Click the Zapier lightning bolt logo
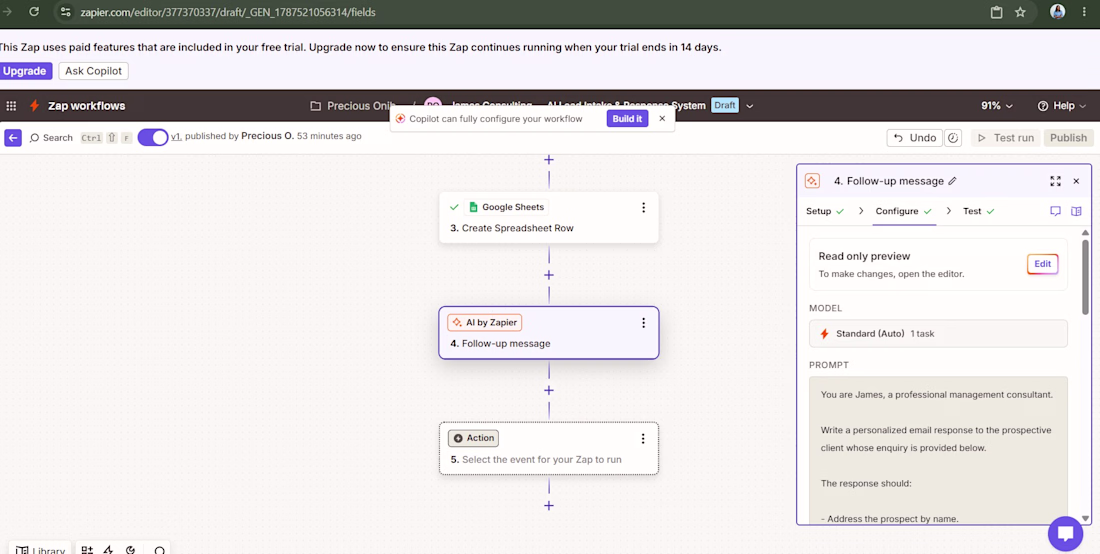Viewport: 1100px width, 554px height. coord(34,106)
